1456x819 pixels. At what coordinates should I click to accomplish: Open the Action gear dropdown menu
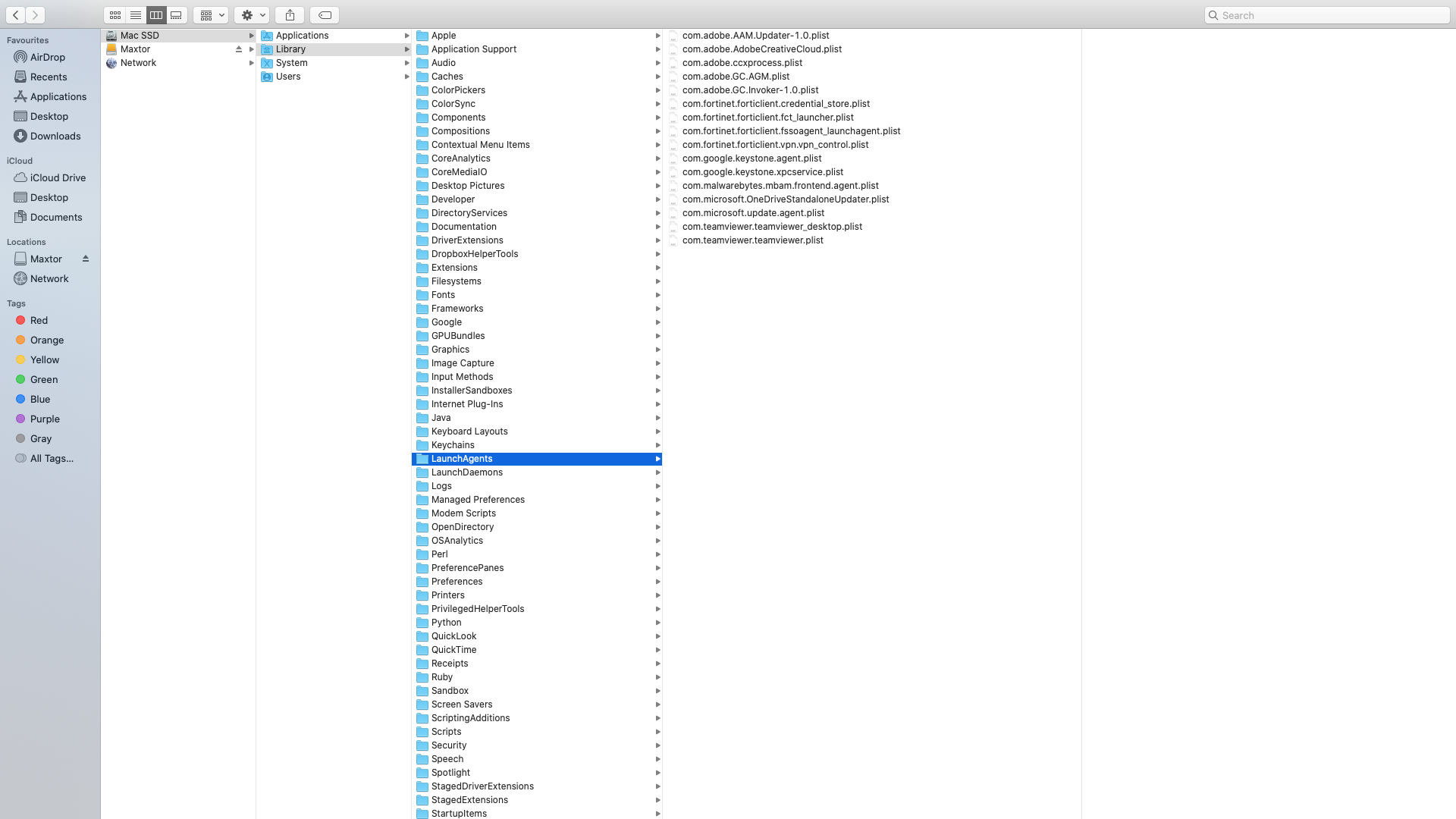(252, 15)
